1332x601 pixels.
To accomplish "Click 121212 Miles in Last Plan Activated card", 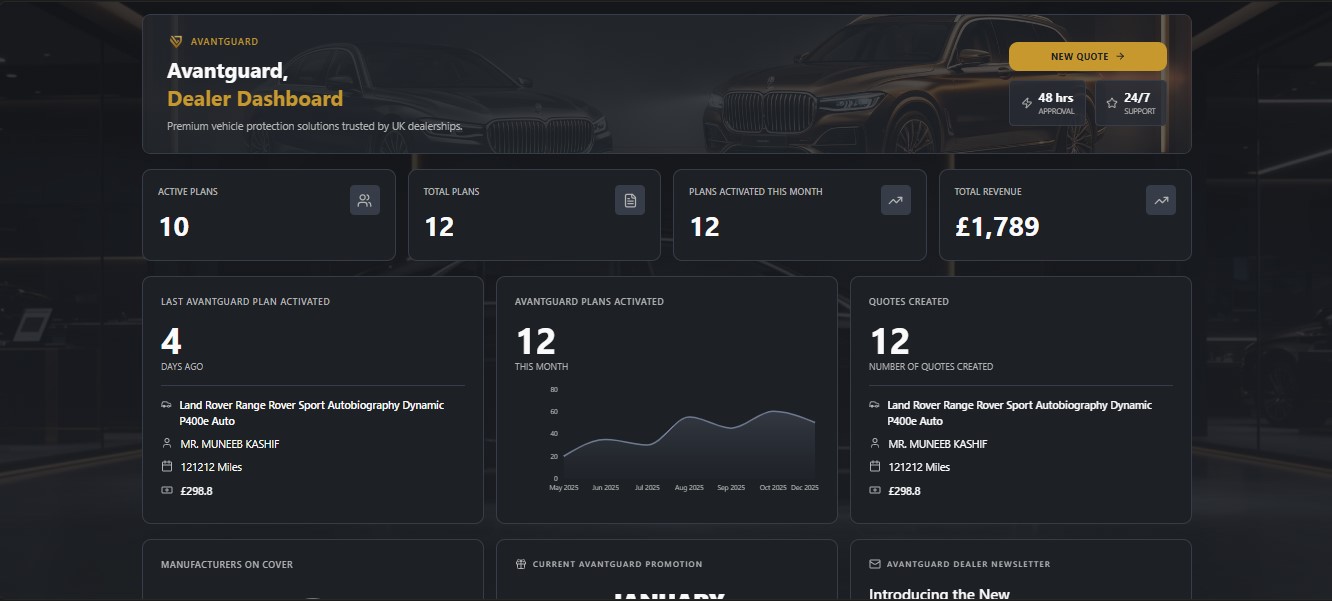I will (210, 467).
